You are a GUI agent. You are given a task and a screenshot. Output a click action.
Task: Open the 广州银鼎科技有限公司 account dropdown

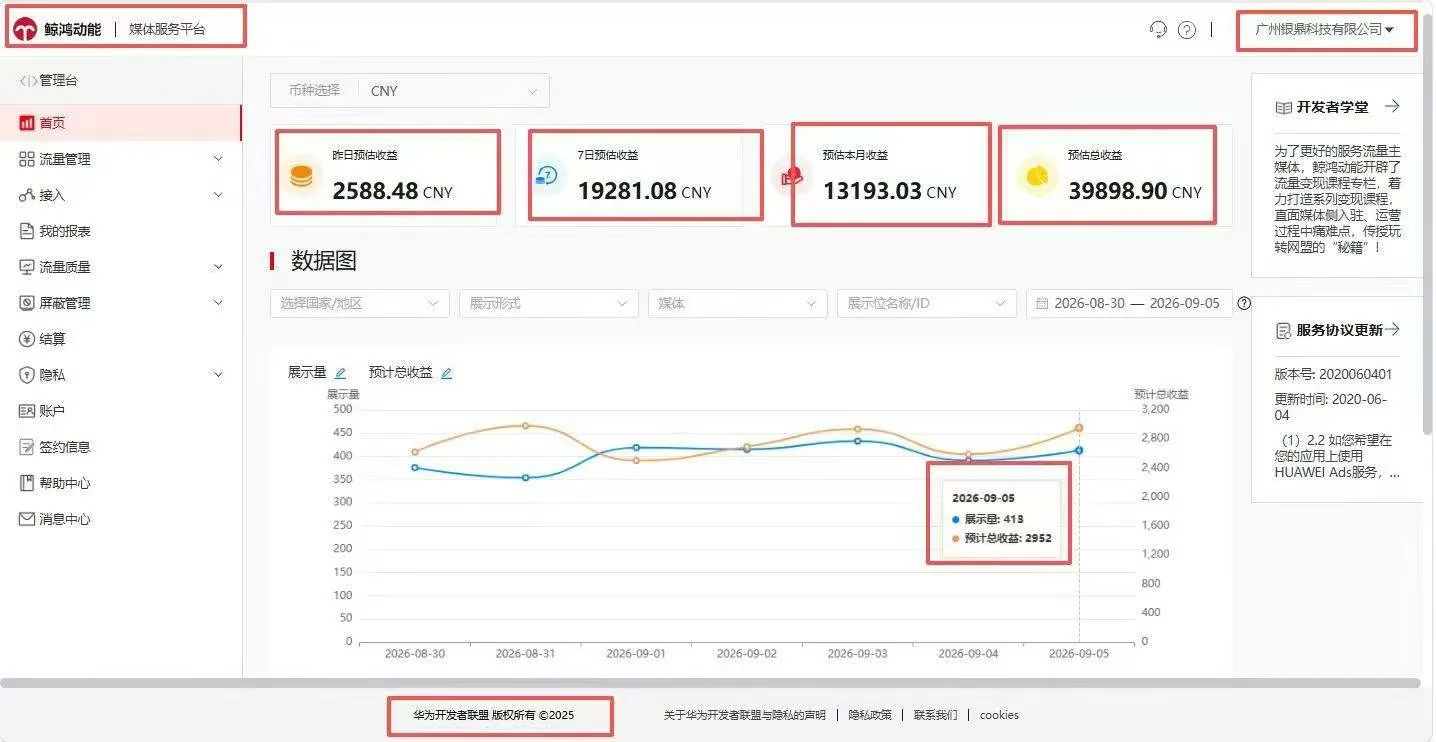tap(1325, 30)
